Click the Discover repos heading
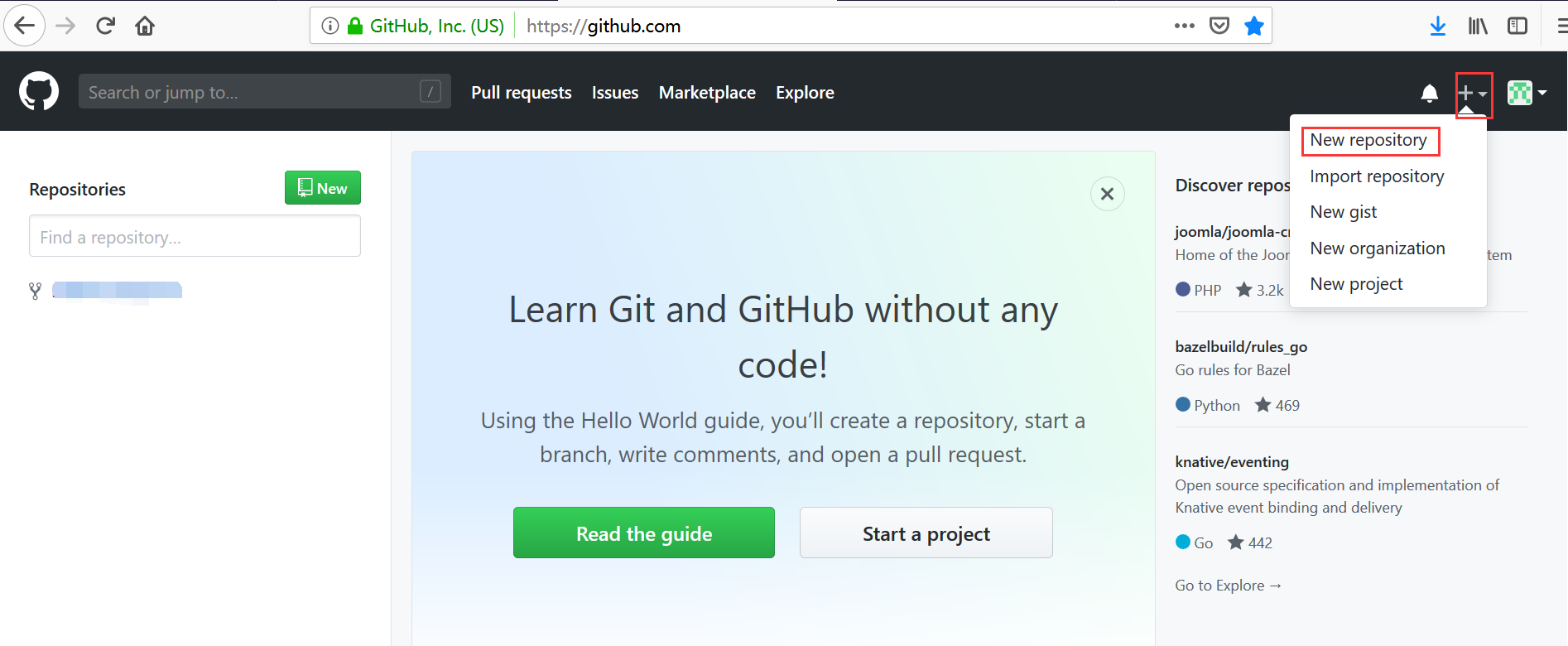 [1233, 186]
